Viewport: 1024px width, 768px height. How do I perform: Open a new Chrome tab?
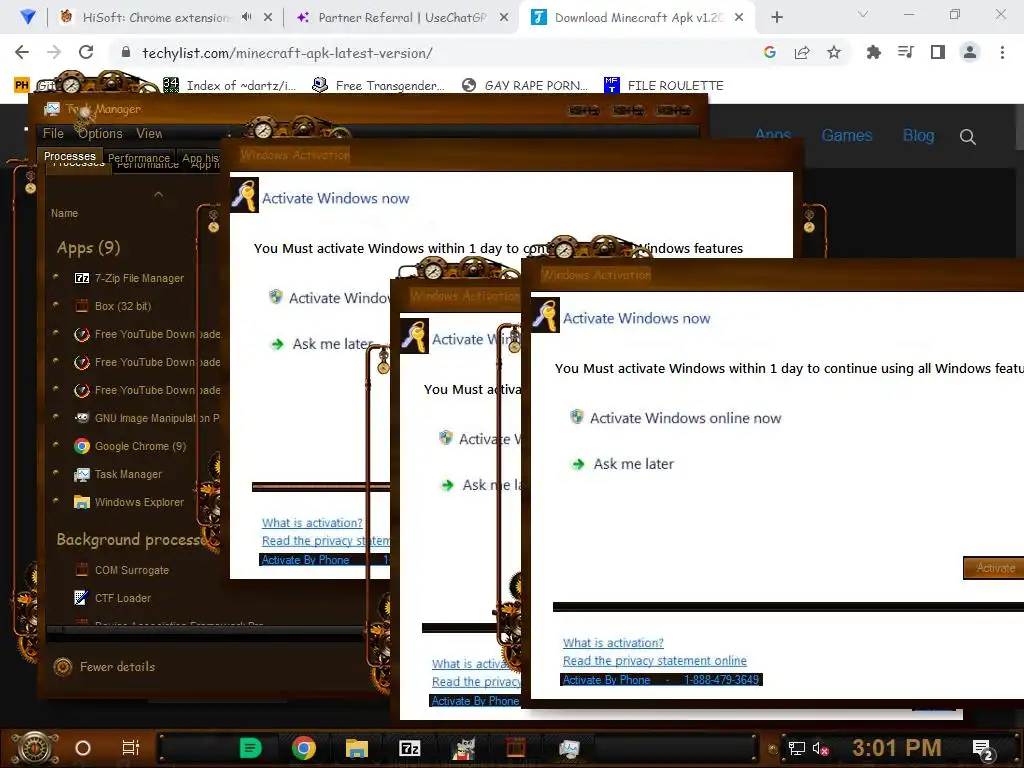776,18
